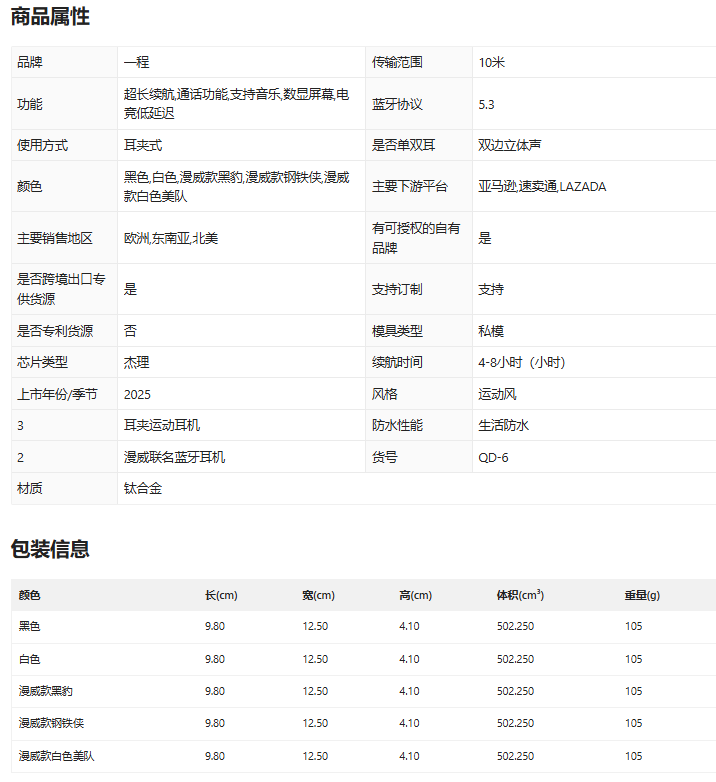Select the brand value 一程
The image size is (716, 782).
tap(137, 62)
